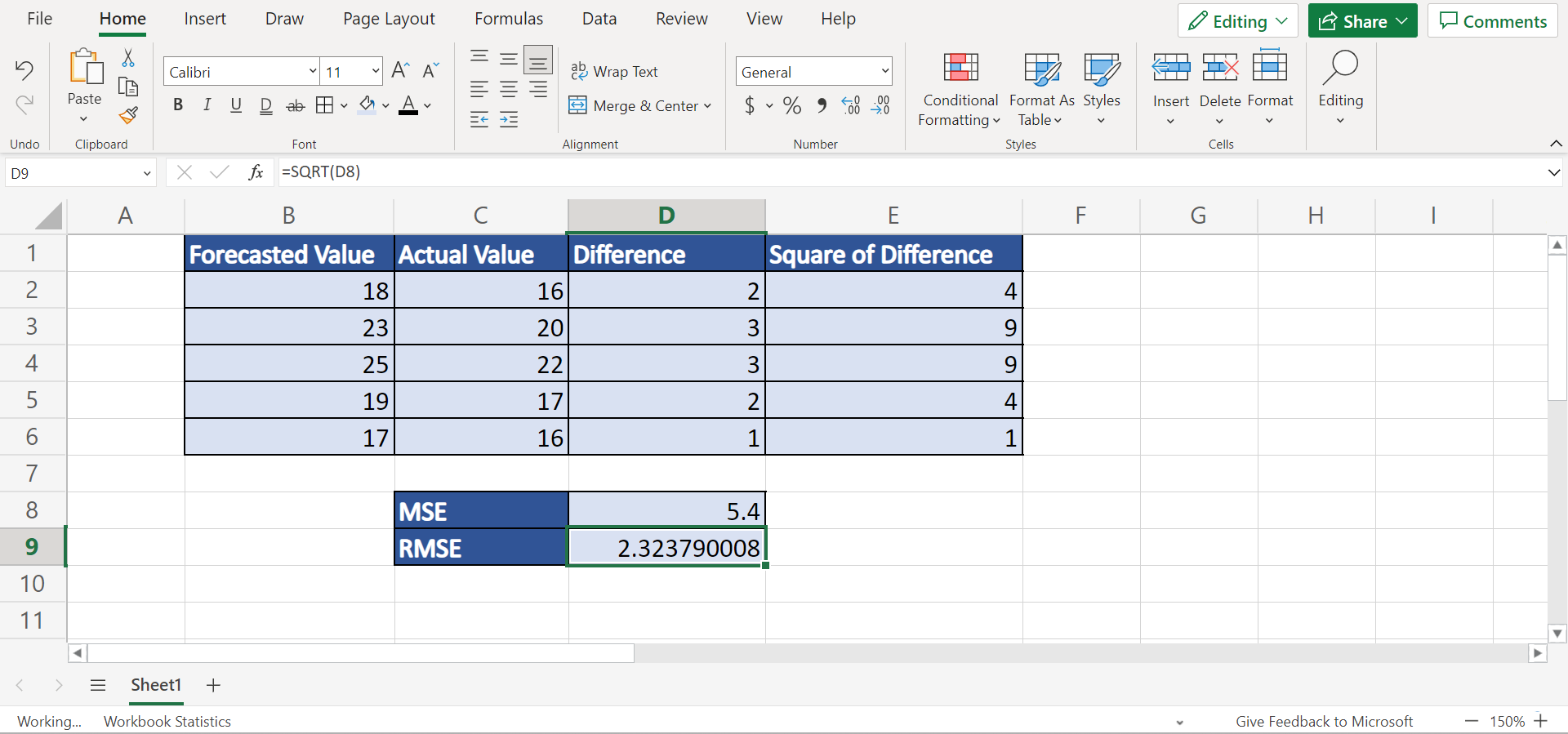Click the Increase Font Size icon
Viewport: 1568px width, 734px height.
(400, 71)
